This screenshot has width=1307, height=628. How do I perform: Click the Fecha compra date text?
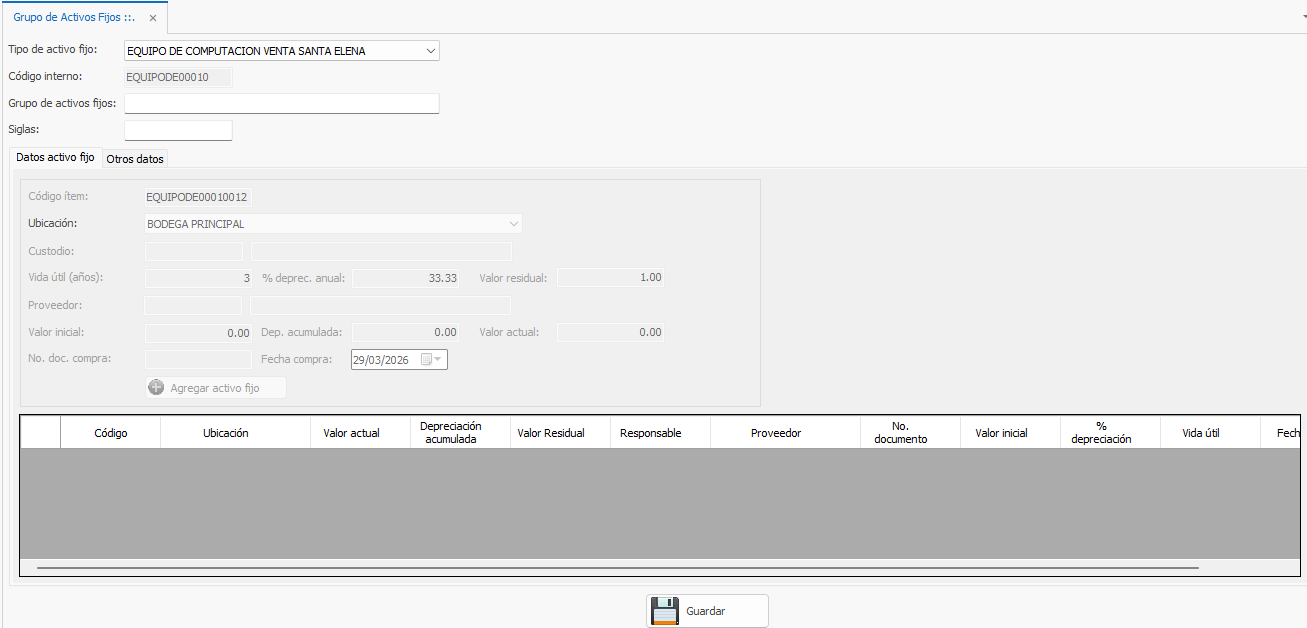(381, 360)
